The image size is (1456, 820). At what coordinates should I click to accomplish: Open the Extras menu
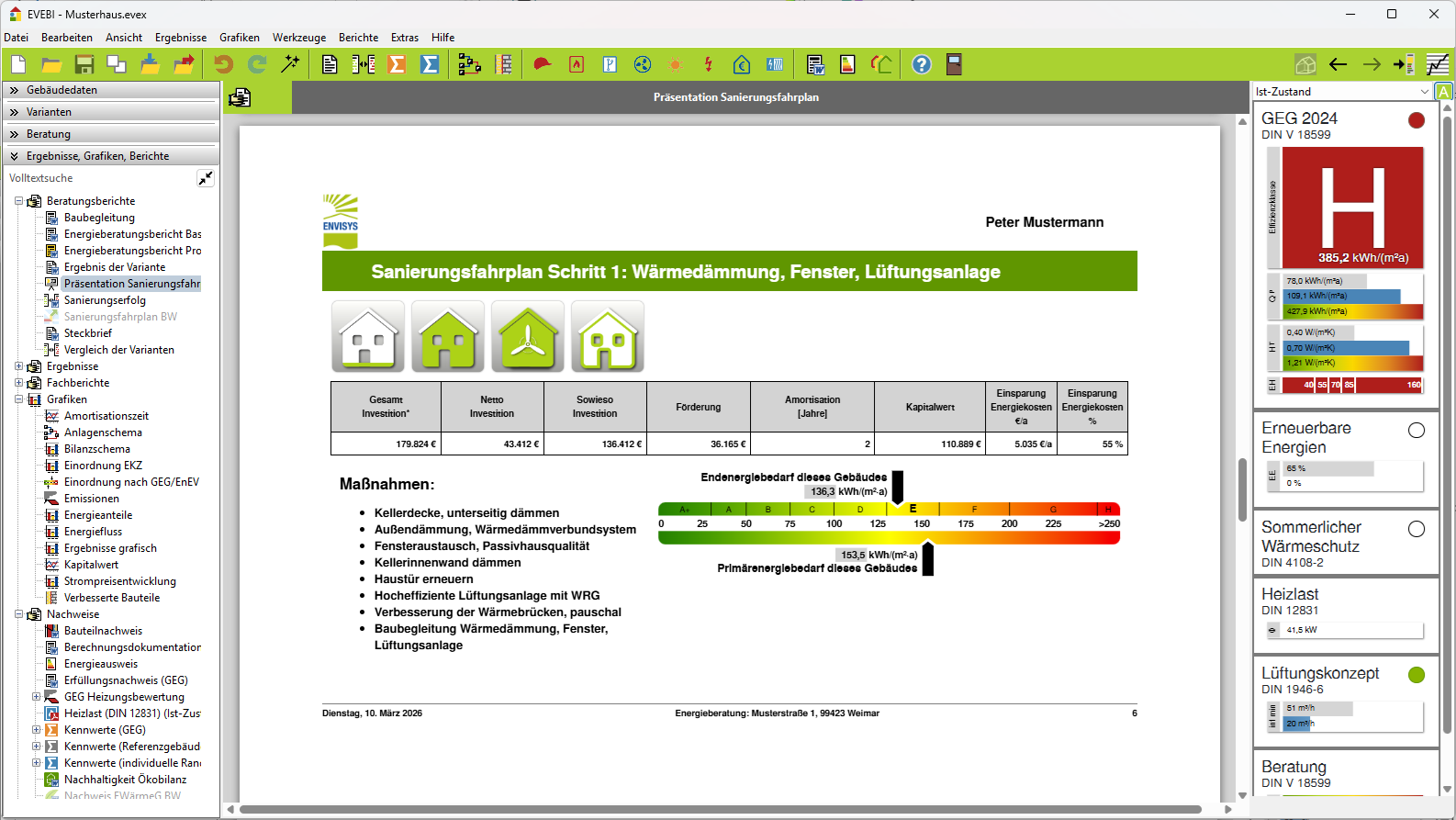pos(405,38)
